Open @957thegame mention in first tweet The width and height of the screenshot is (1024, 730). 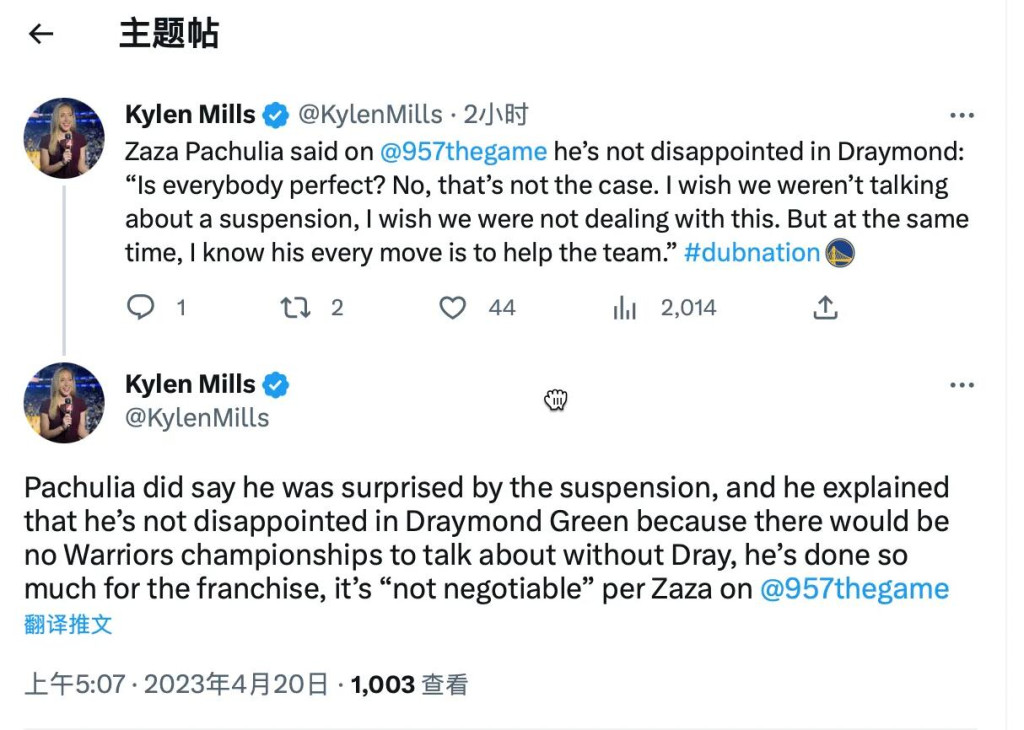463,152
